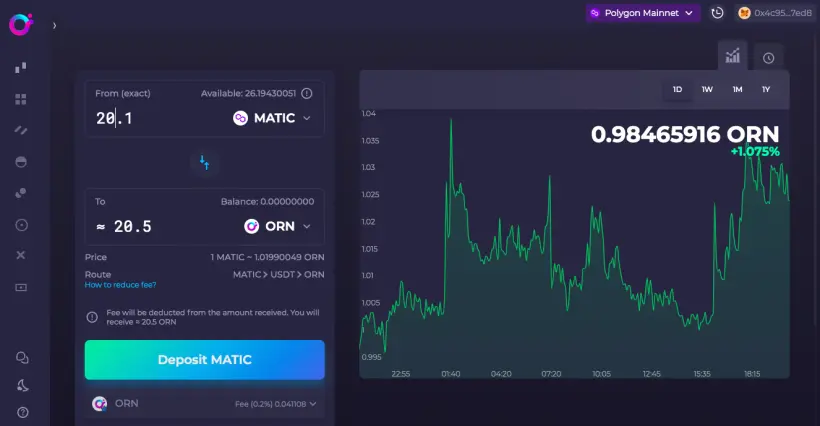Viewport: 820px width, 426px height.
Task: Open the double-slash icon in sidebar
Action: [21, 130]
